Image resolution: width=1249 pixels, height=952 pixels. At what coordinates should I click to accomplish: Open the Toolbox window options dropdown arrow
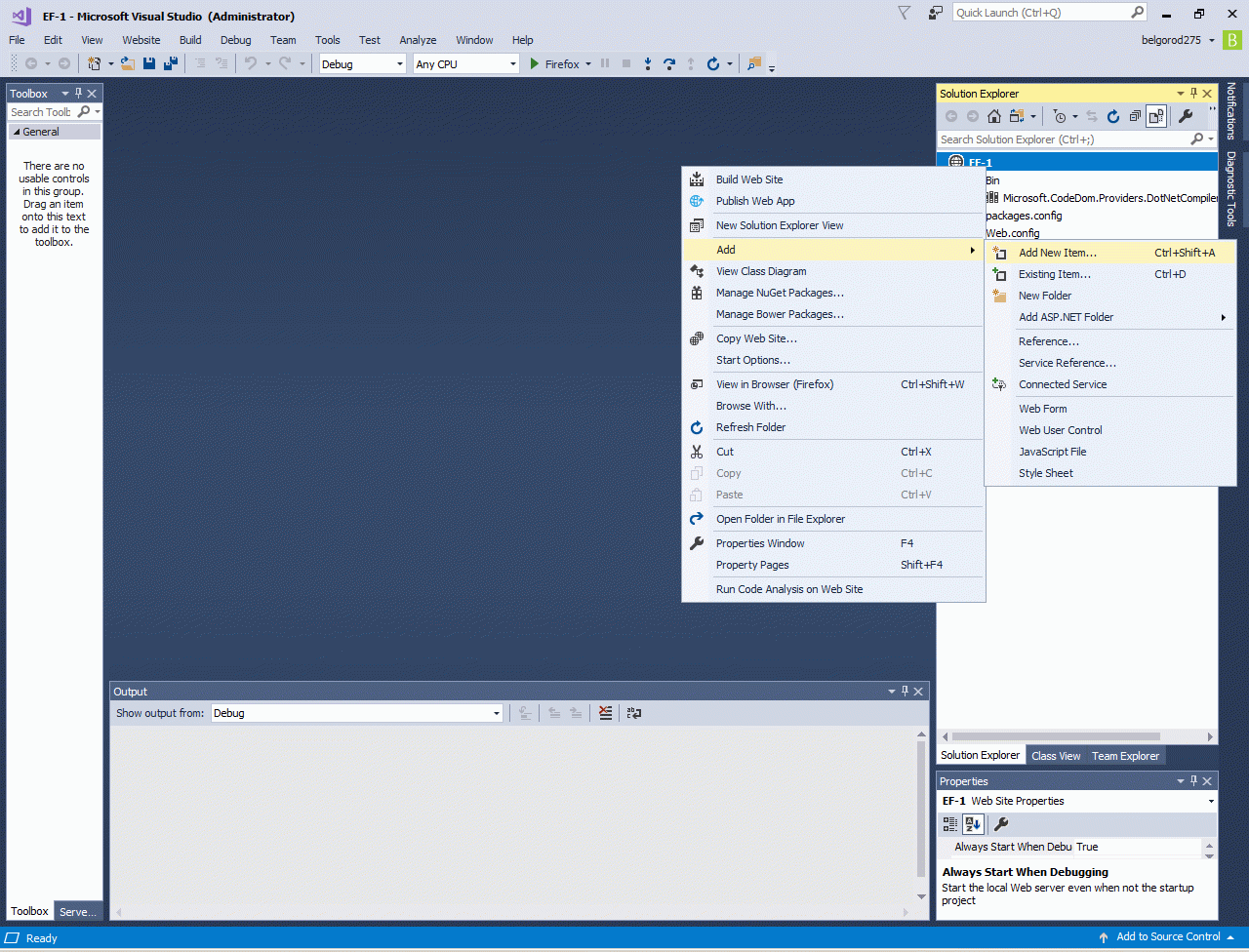[x=65, y=93]
